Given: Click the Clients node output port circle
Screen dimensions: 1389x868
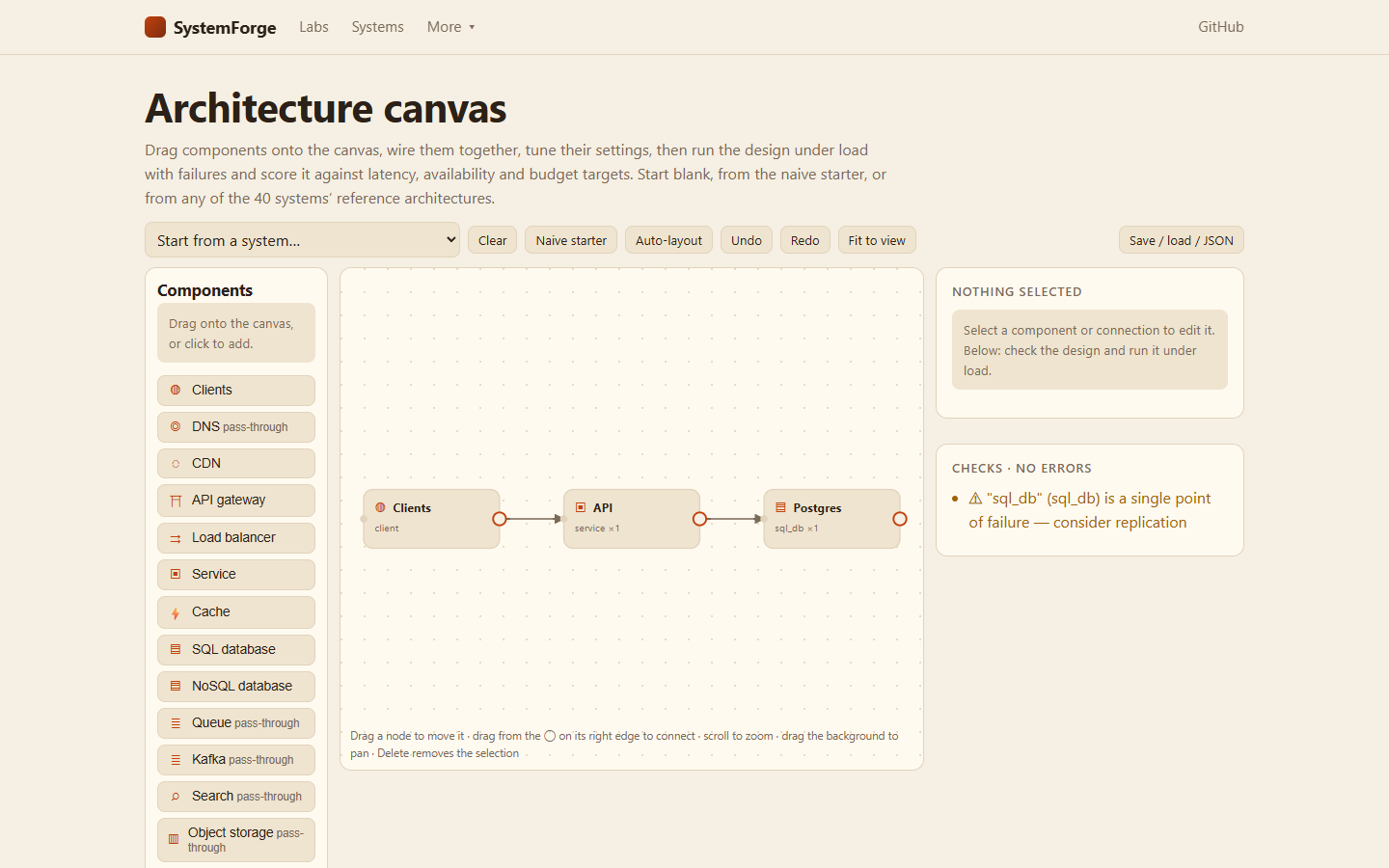Looking at the screenshot, I should [500, 519].
